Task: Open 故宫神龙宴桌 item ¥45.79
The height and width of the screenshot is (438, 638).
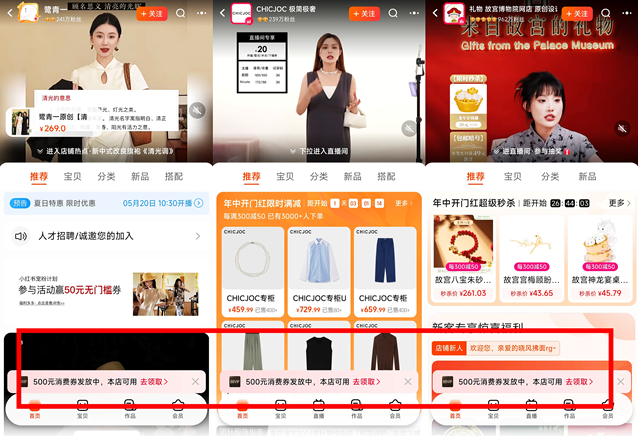Action: (x=600, y=258)
